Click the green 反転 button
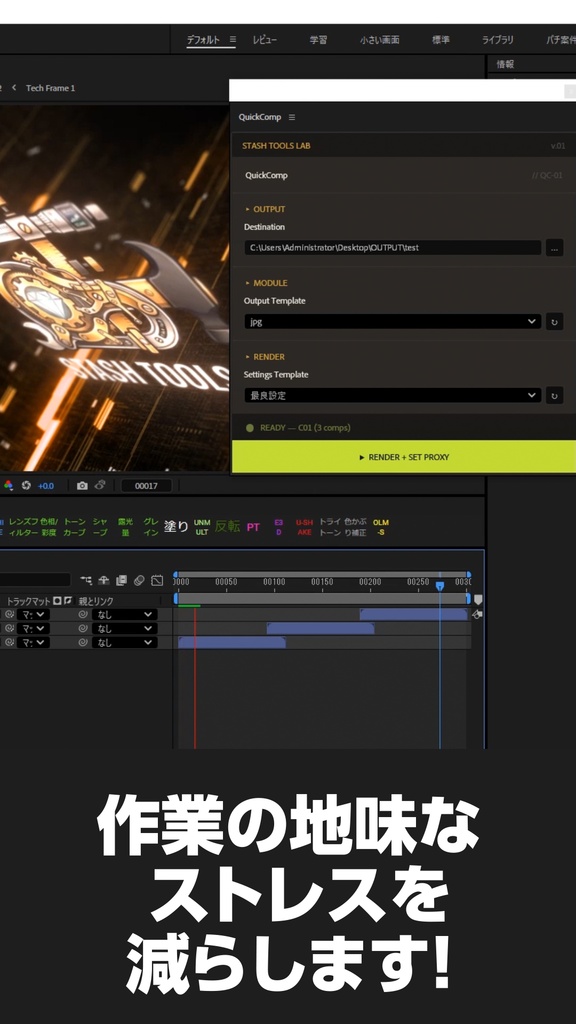Viewport: 576px width, 1024px height. [227, 526]
